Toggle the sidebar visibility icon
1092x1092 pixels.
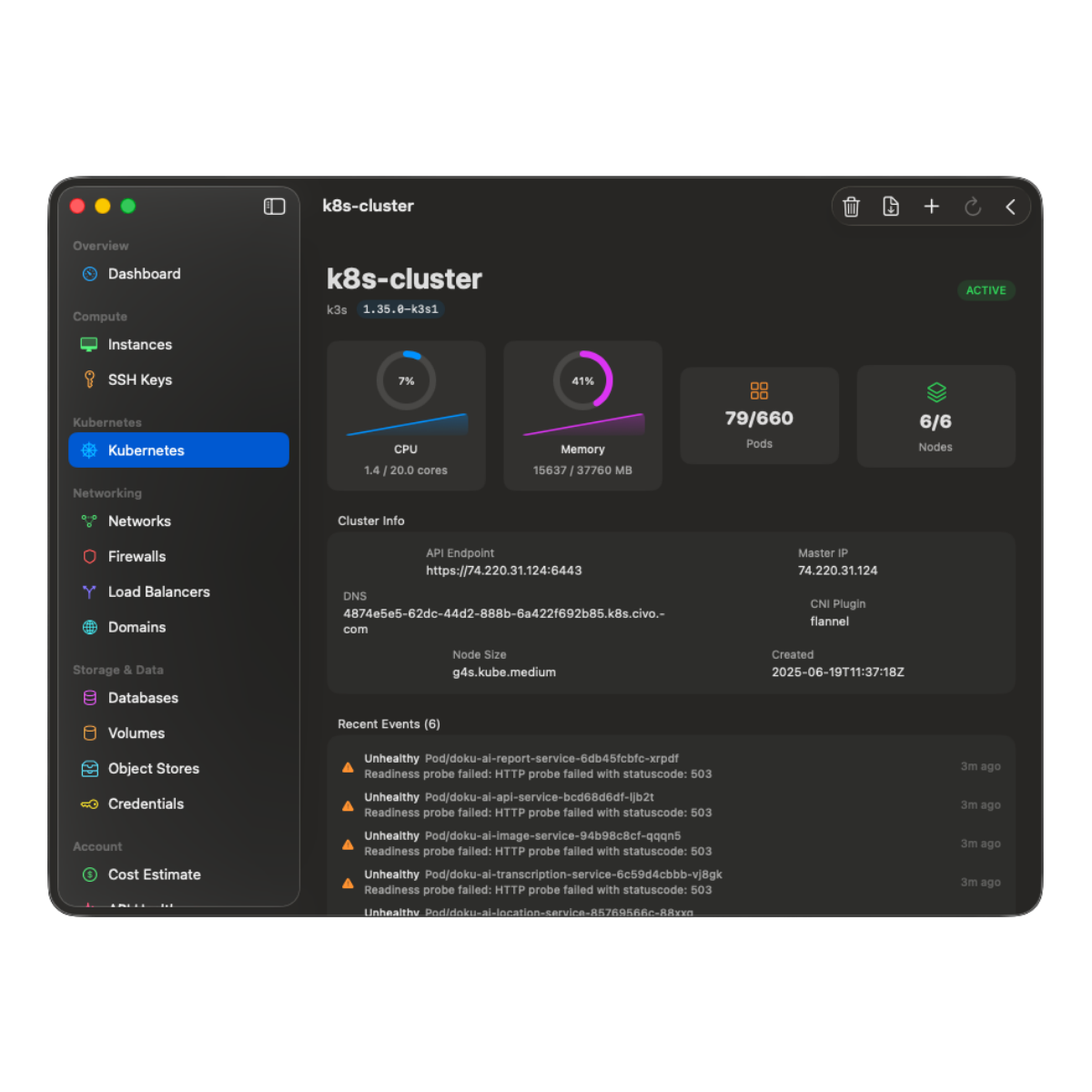point(274,207)
